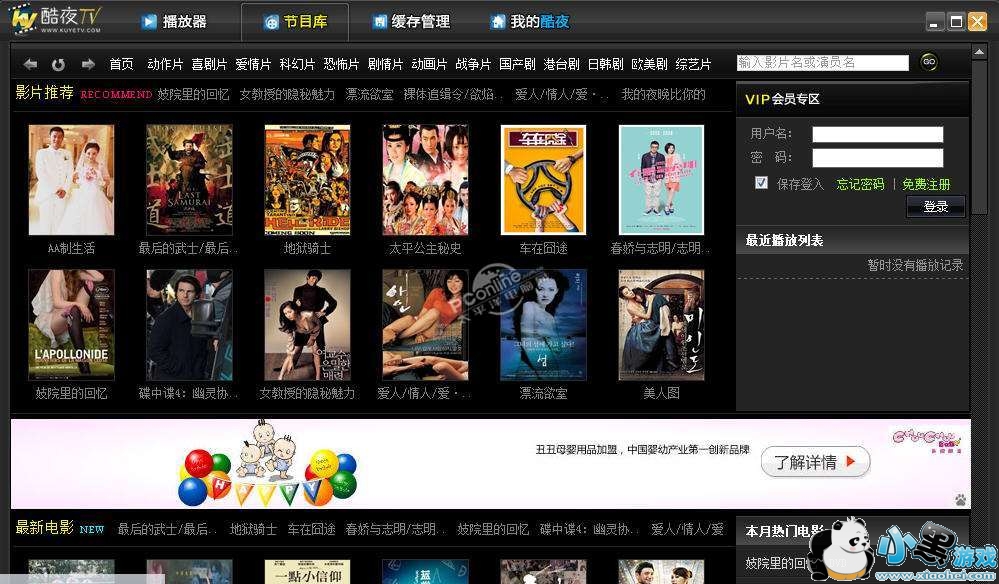The image size is (999, 584).
Task: Click the GO search icon
Action: tap(929, 62)
